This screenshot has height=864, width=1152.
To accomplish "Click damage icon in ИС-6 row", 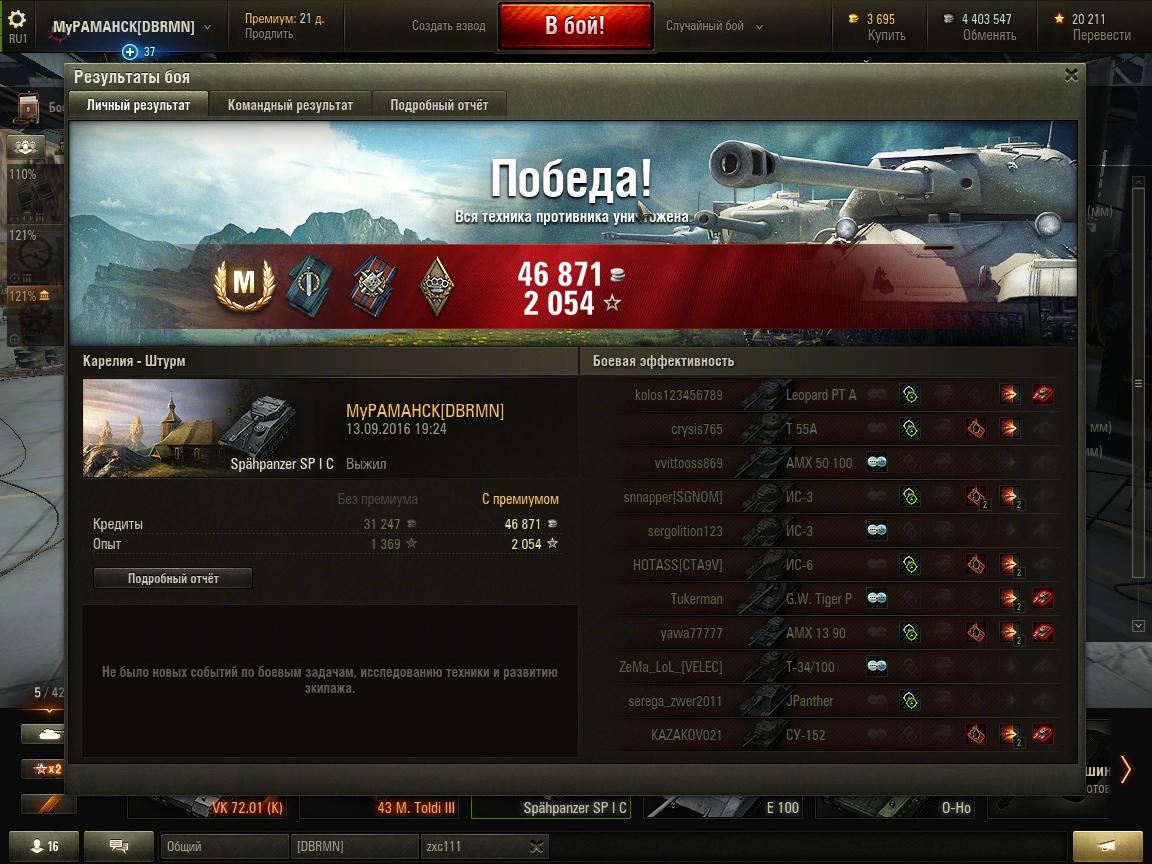I will (x=1010, y=565).
